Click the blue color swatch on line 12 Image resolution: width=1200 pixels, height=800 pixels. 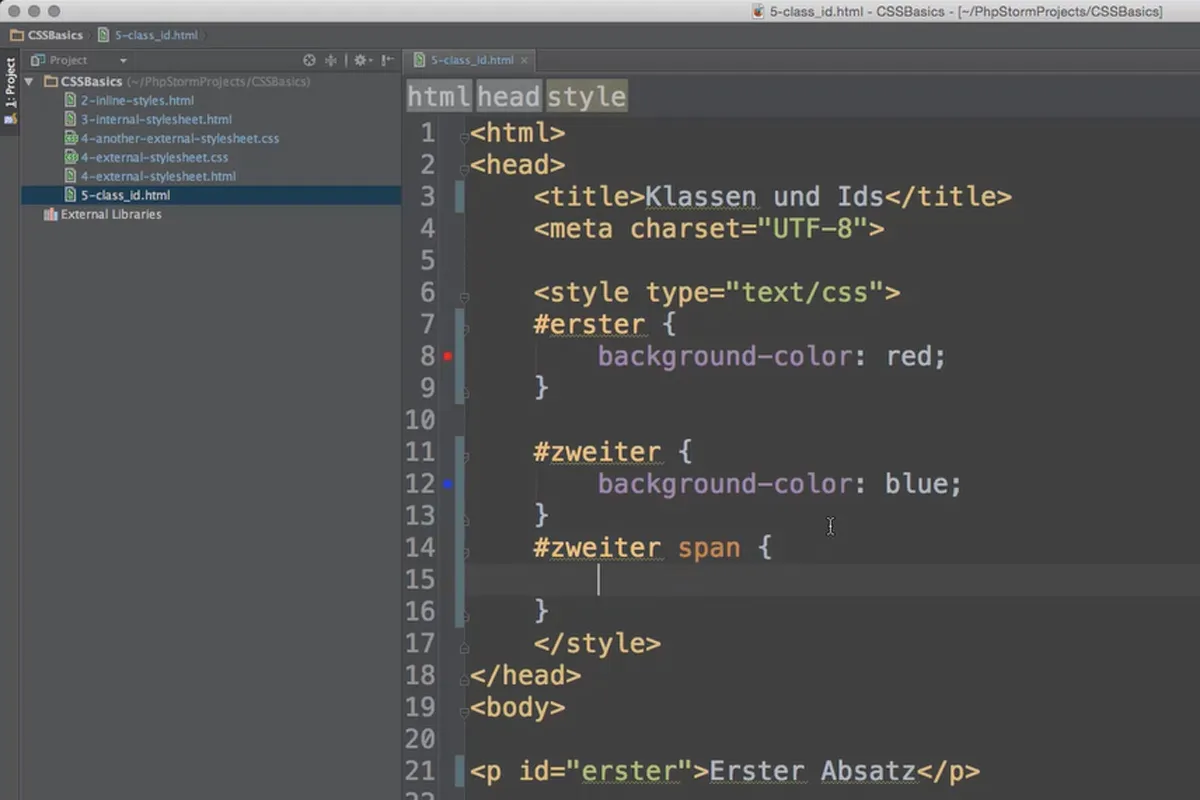tap(448, 484)
